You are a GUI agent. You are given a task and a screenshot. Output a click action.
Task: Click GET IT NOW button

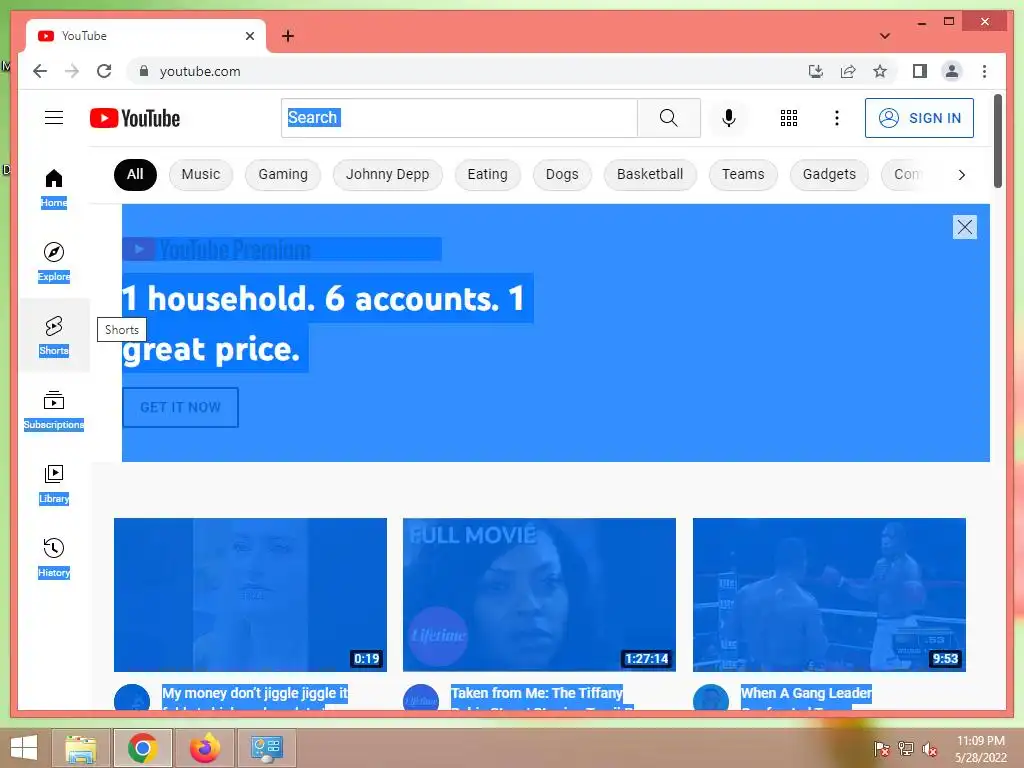point(180,408)
